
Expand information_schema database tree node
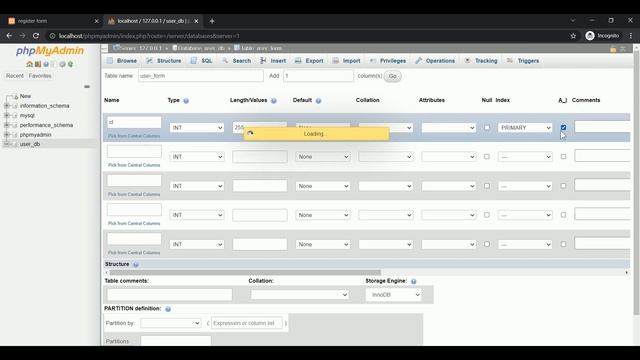click(x=7, y=106)
